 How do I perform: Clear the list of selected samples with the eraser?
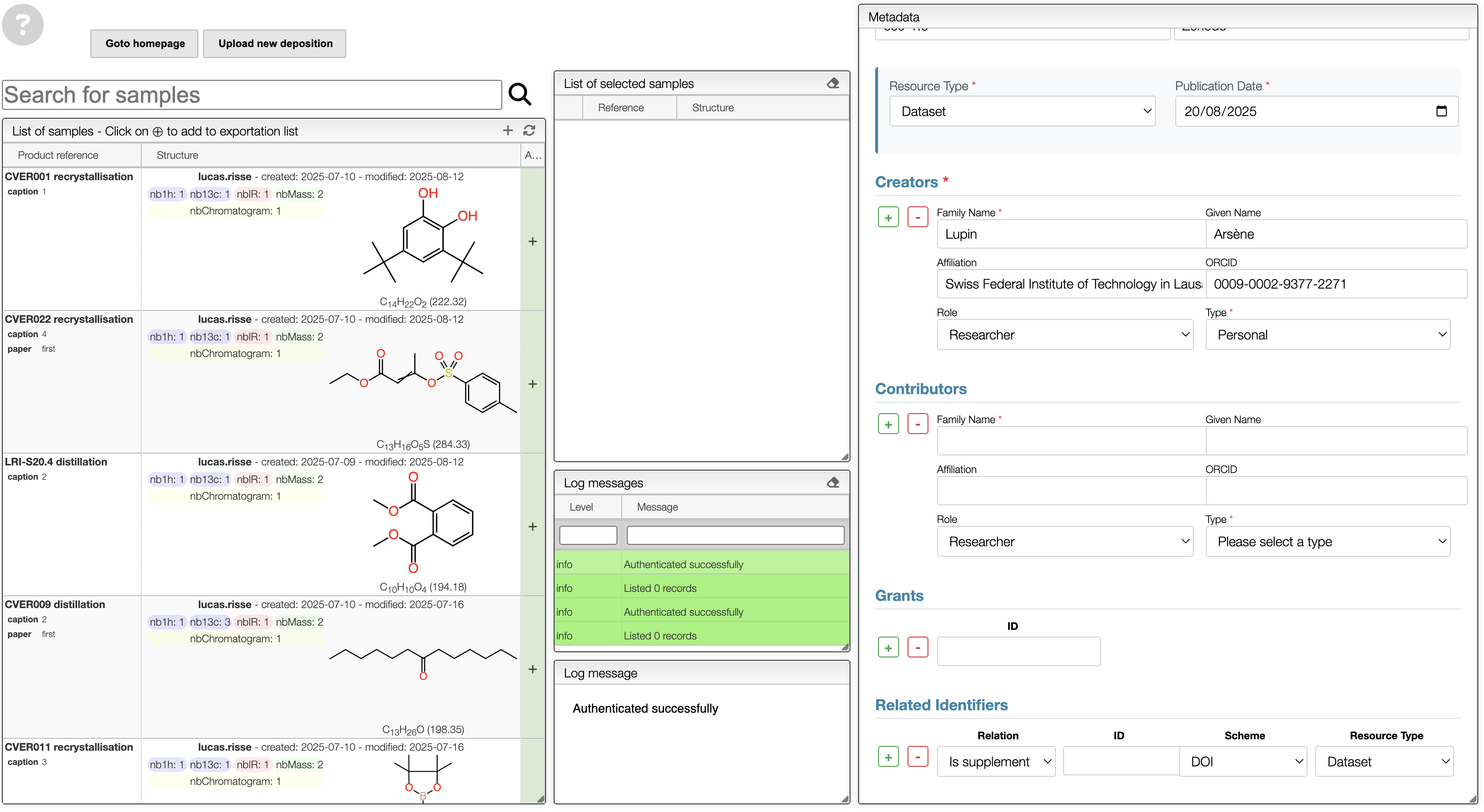[833, 84]
